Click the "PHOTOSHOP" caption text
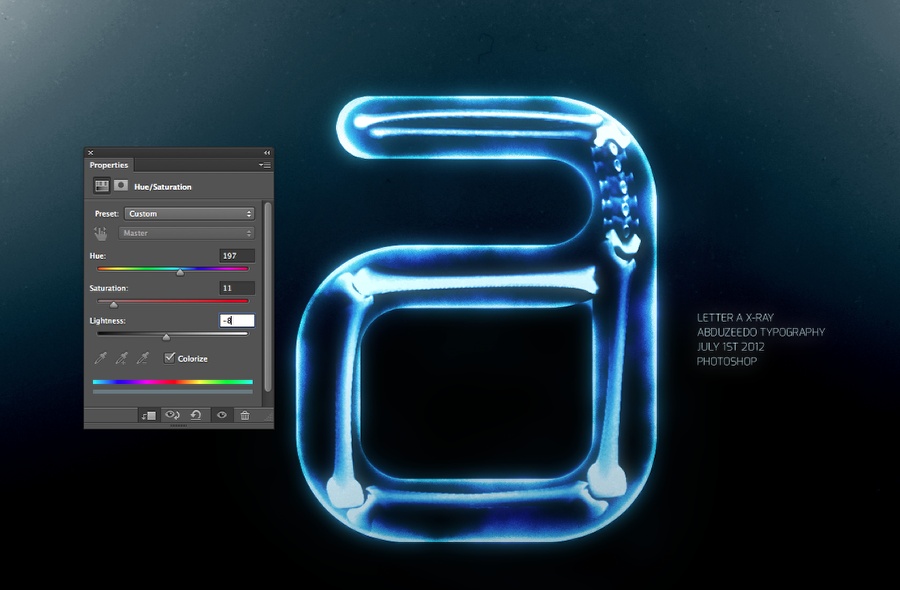This screenshot has width=900, height=590. (727, 361)
